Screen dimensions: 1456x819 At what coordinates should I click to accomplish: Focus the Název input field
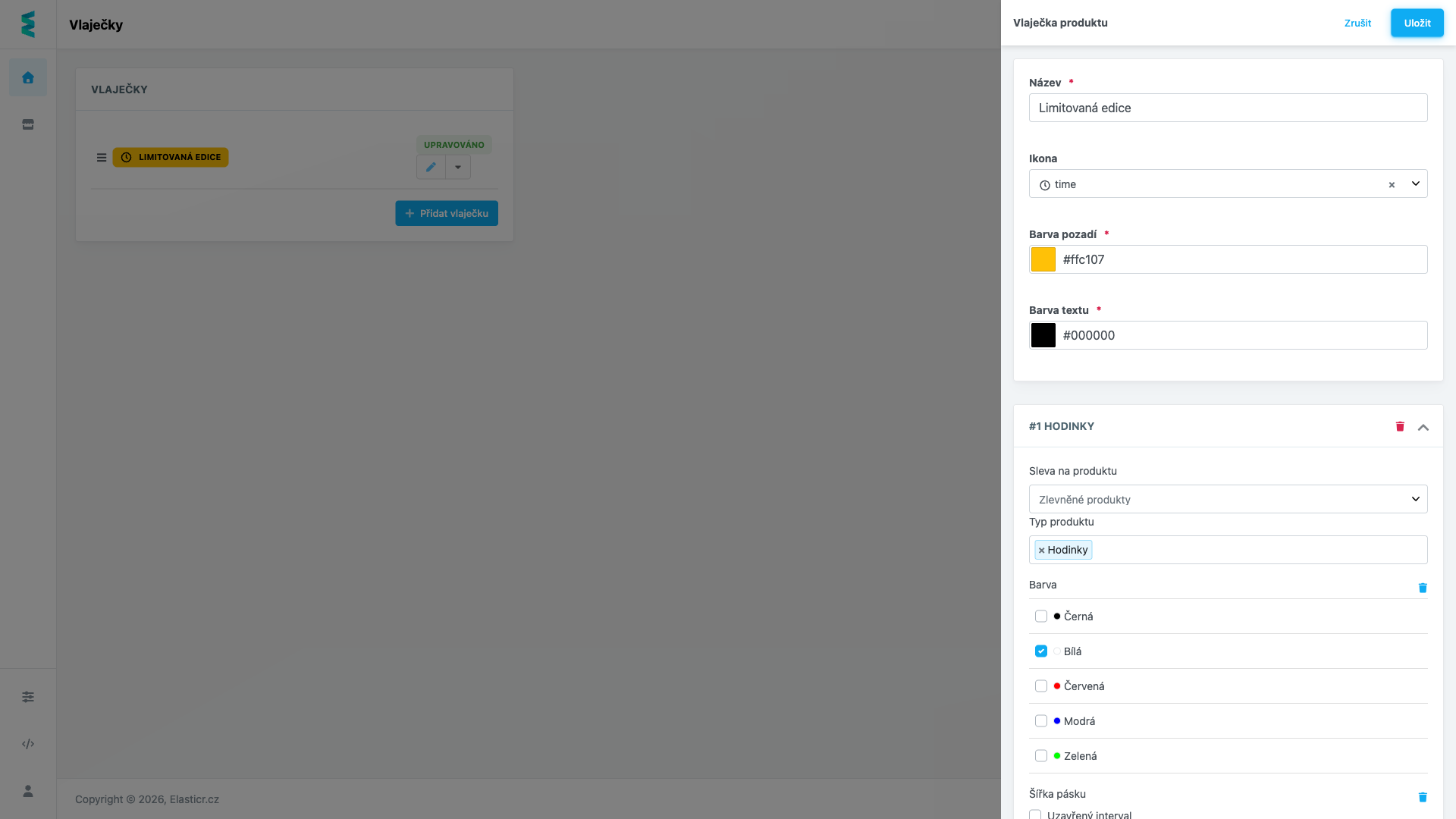[1228, 108]
